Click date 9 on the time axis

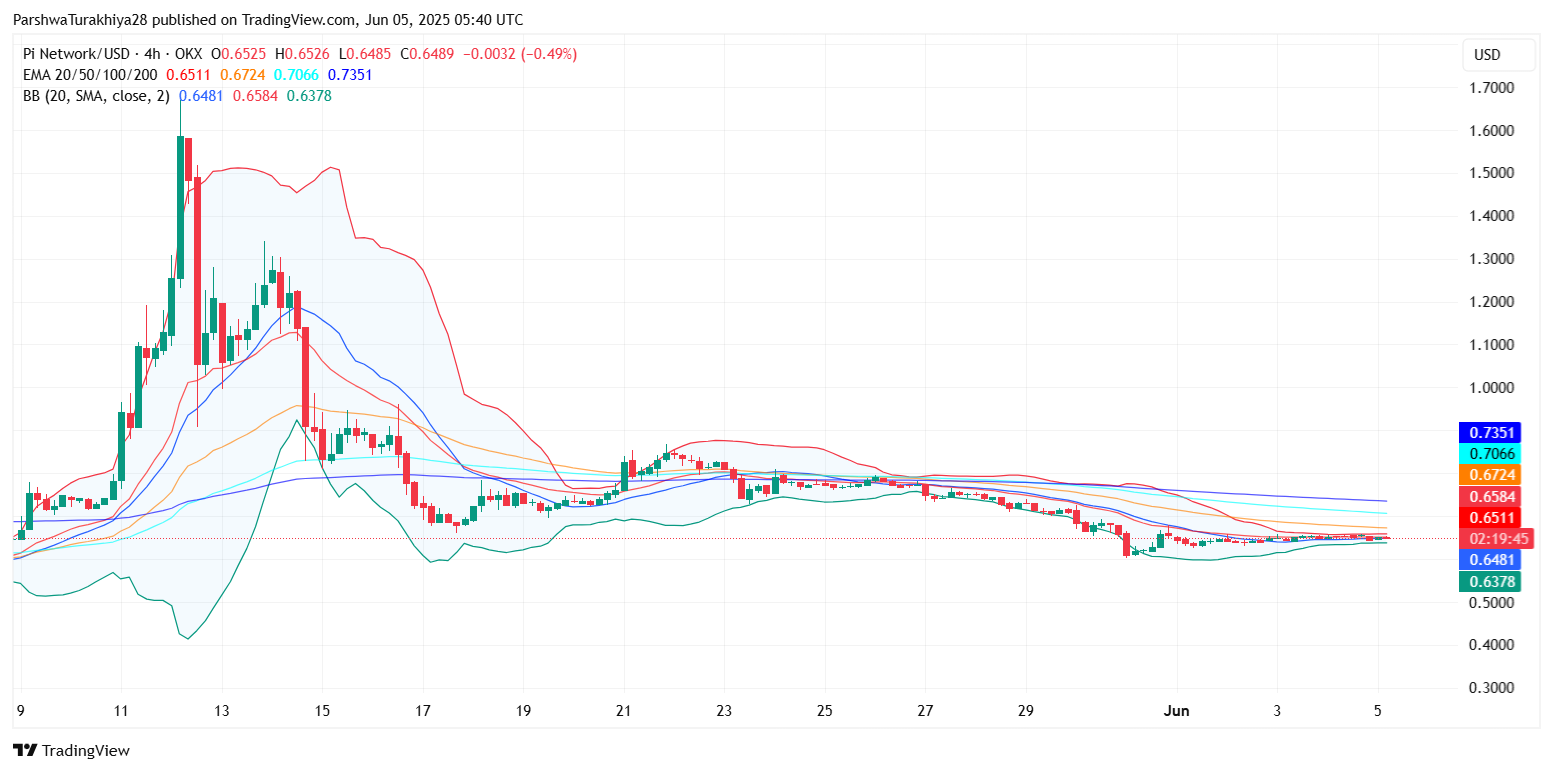[x=21, y=711]
